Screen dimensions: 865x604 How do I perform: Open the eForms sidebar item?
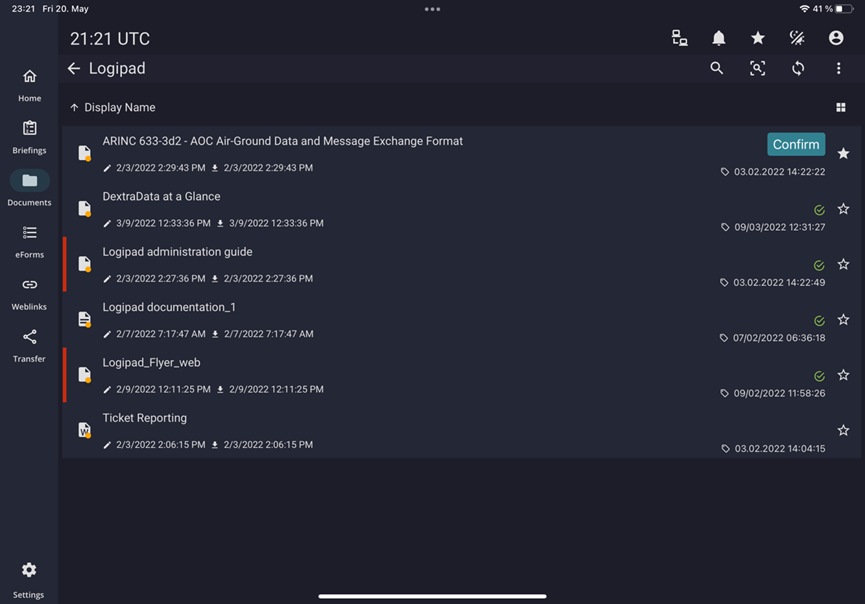tap(29, 242)
